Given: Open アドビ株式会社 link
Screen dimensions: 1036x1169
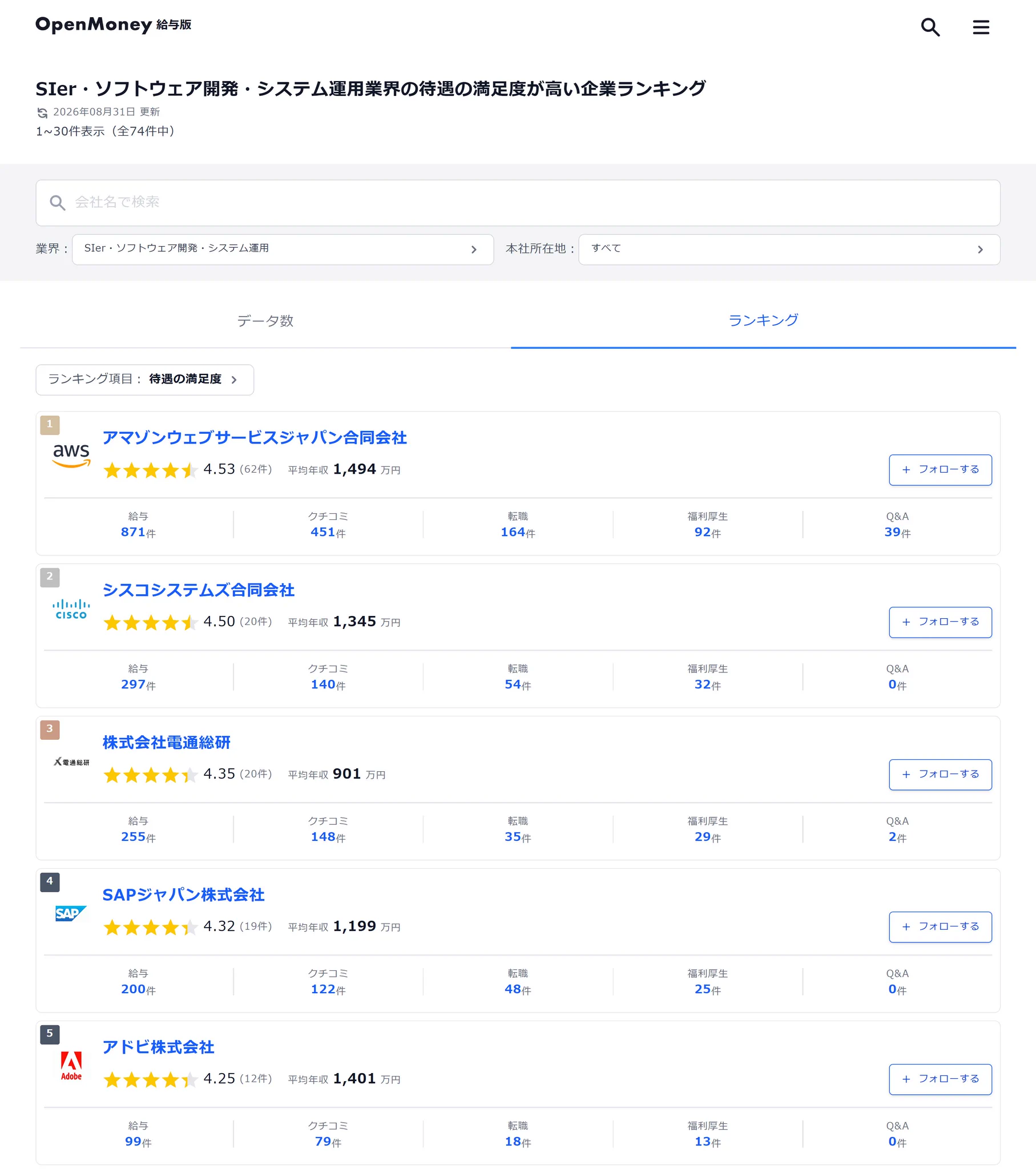Looking at the screenshot, I should tap(159, 1047).
